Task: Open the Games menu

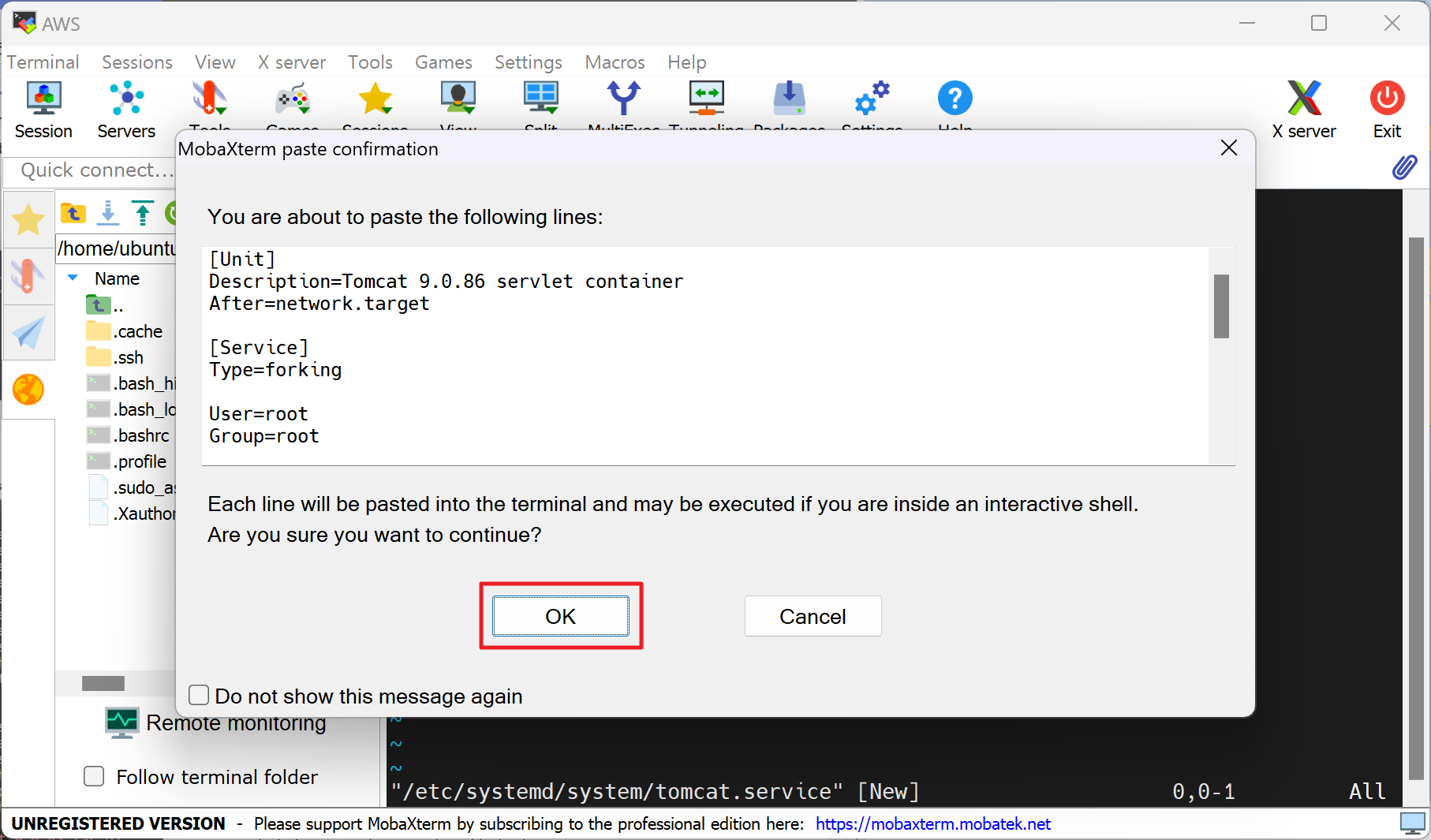Action: tap(443, 62)
